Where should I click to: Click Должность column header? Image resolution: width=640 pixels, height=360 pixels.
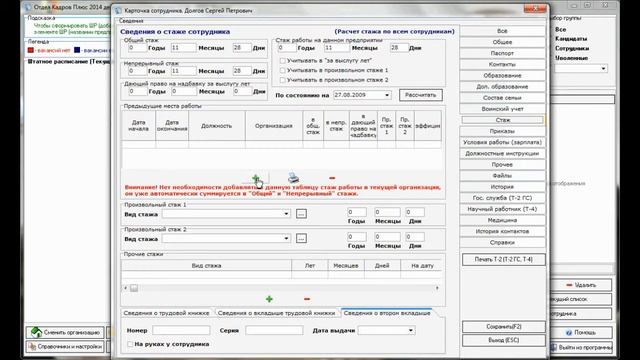(216, 126)
